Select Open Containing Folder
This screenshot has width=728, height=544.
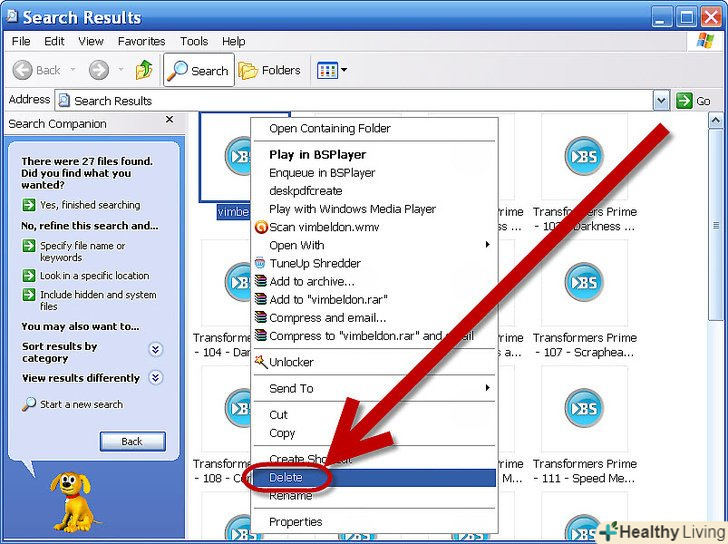[374, 128]
